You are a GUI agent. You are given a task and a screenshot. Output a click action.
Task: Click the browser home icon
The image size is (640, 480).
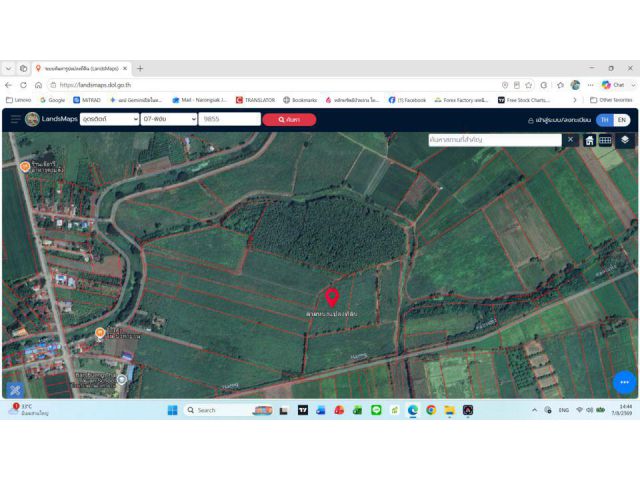click(38, 85)
